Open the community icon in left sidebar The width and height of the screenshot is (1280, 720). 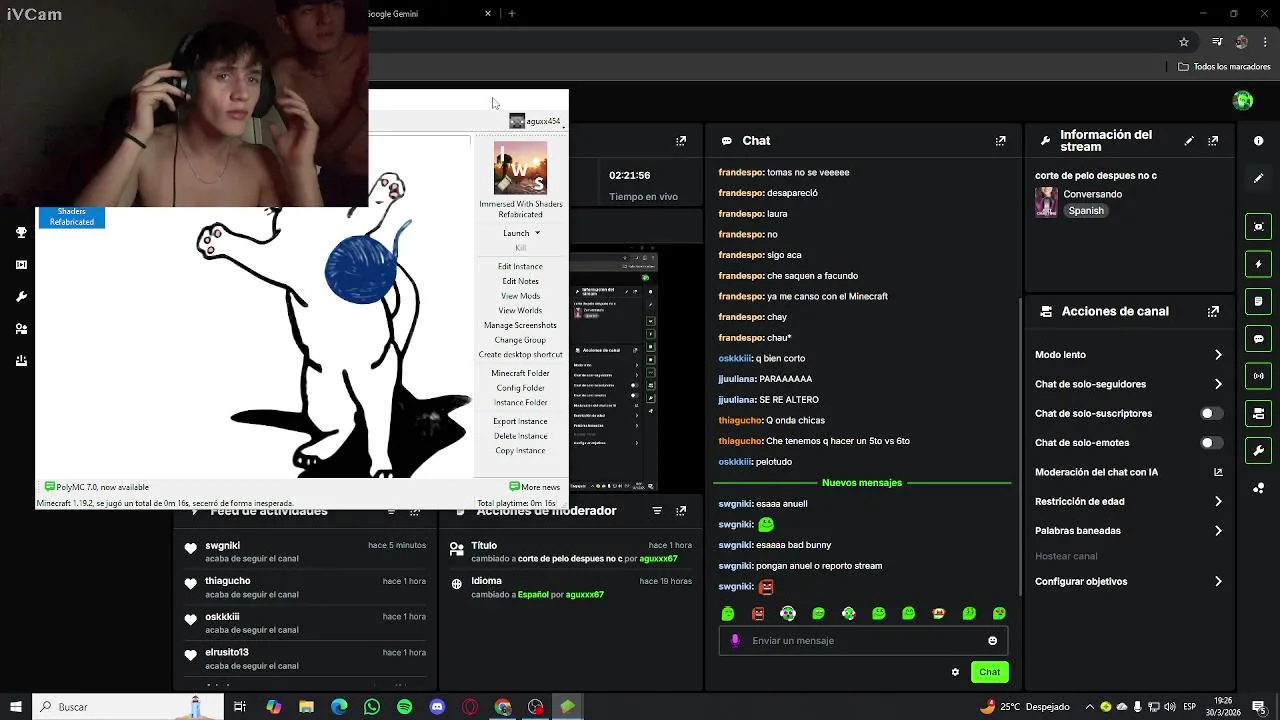[21, 329]
